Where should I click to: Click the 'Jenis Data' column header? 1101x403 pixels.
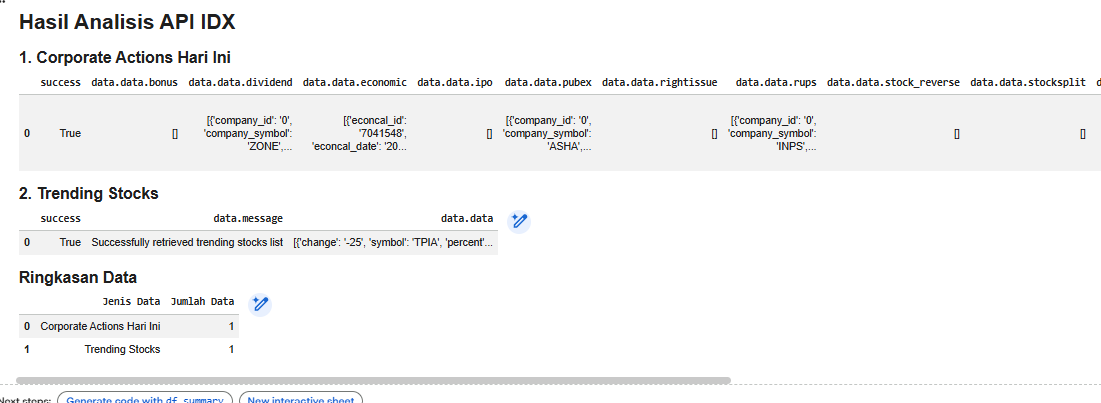click(x=131, y=302)
